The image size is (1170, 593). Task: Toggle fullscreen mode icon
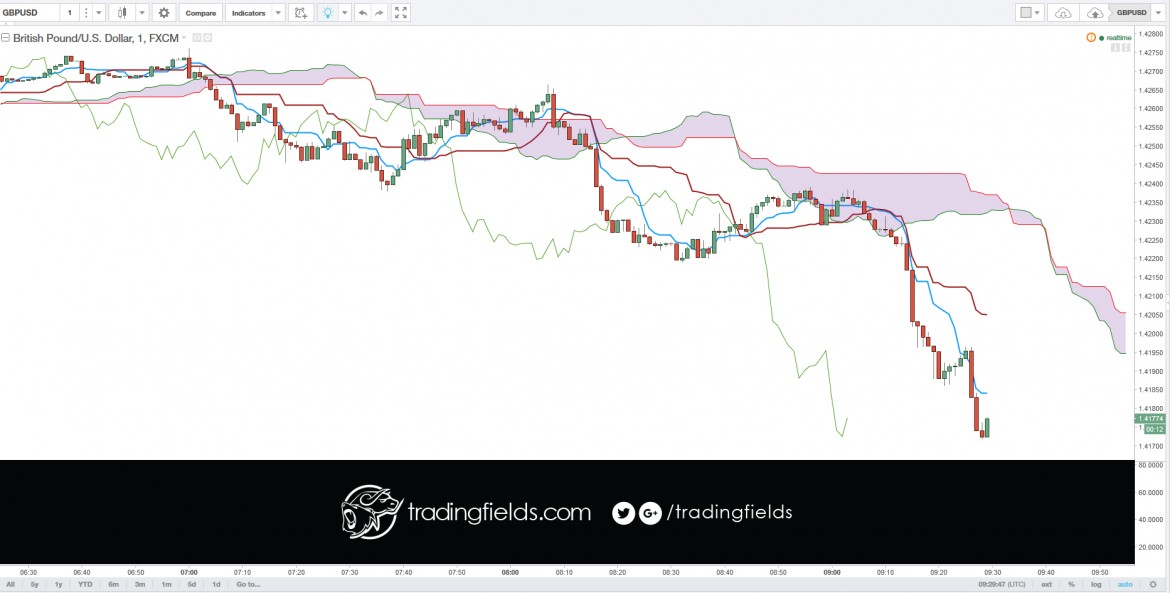(x=401, y=13)
